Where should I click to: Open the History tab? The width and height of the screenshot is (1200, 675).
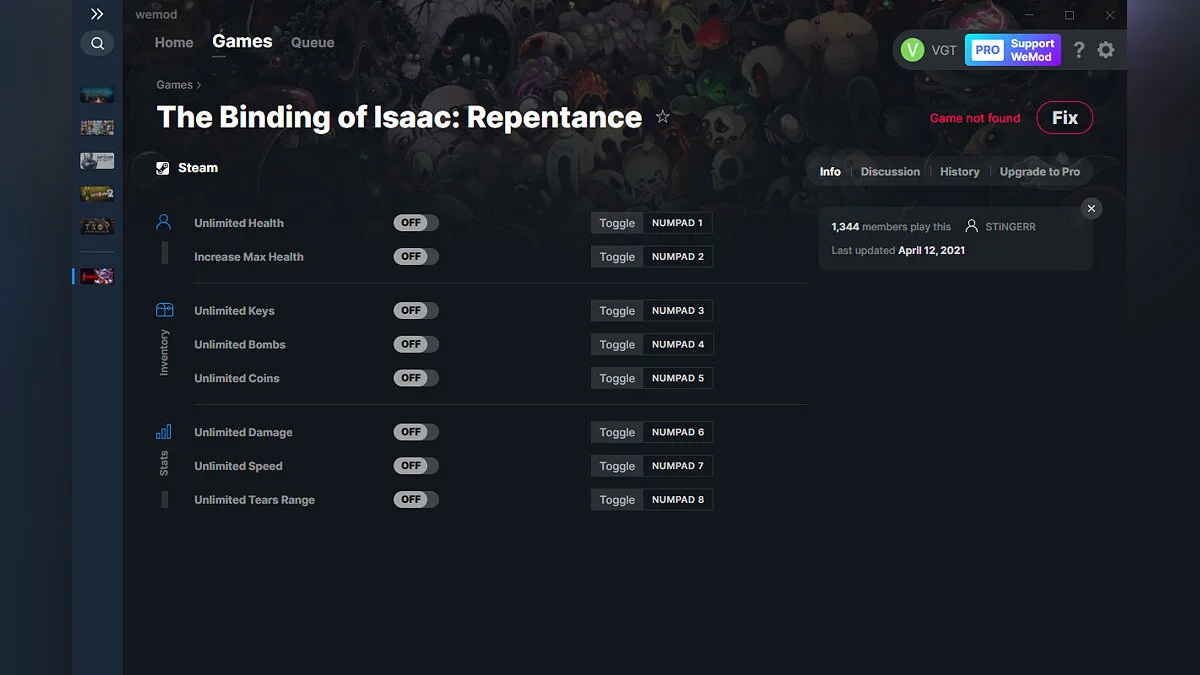point(959,171)
